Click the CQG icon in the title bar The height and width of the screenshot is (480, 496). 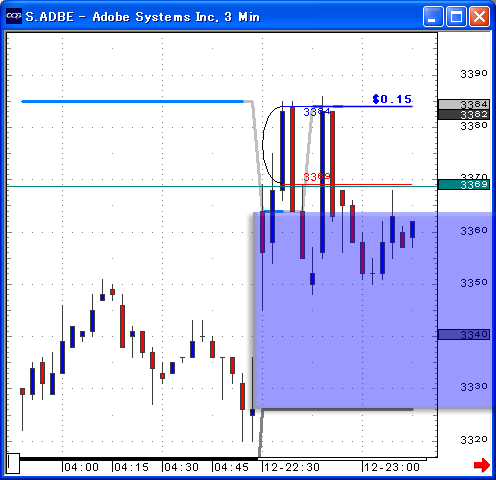click(14, 16)
